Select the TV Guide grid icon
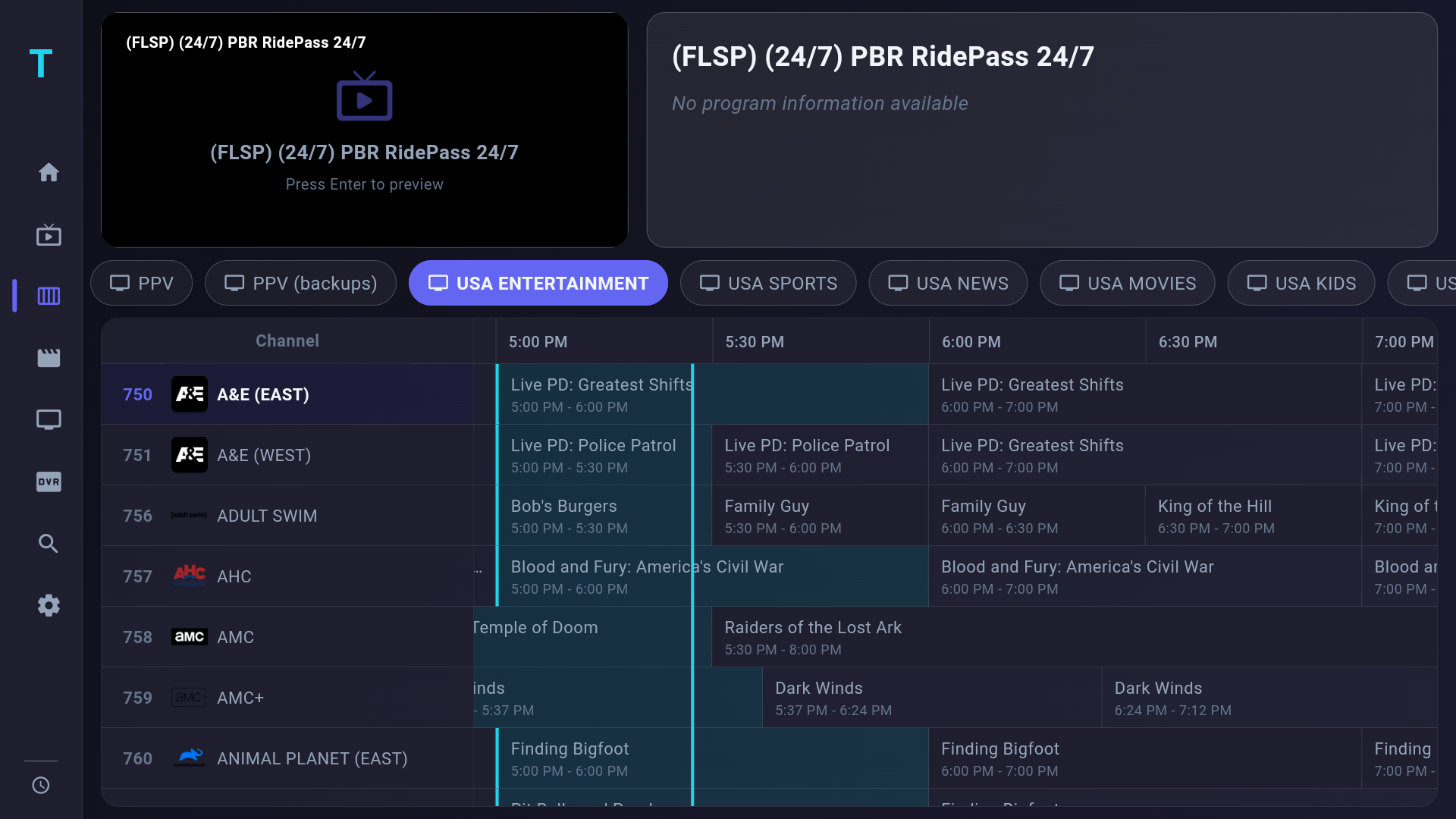1456x819 pixels. [x=49, y=296]
